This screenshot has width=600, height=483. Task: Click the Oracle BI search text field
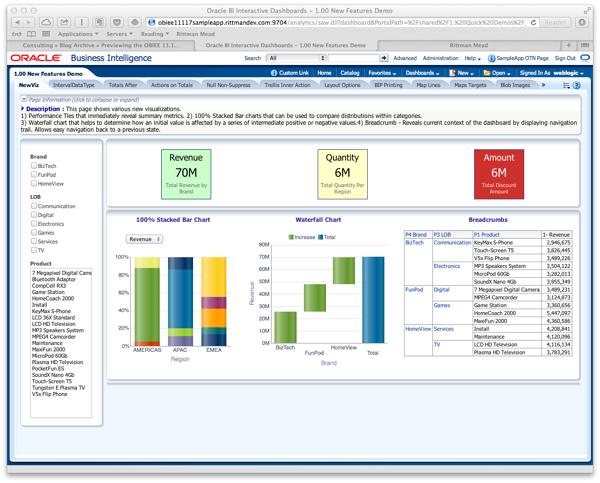coord(354,58)
